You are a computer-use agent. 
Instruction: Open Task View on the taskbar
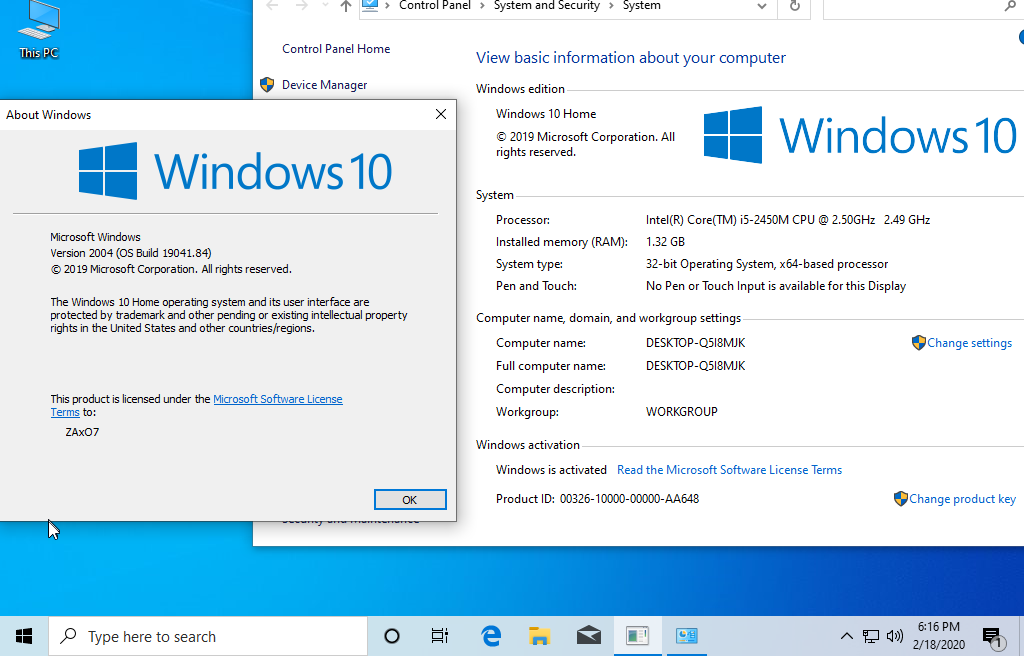point(440,636)
